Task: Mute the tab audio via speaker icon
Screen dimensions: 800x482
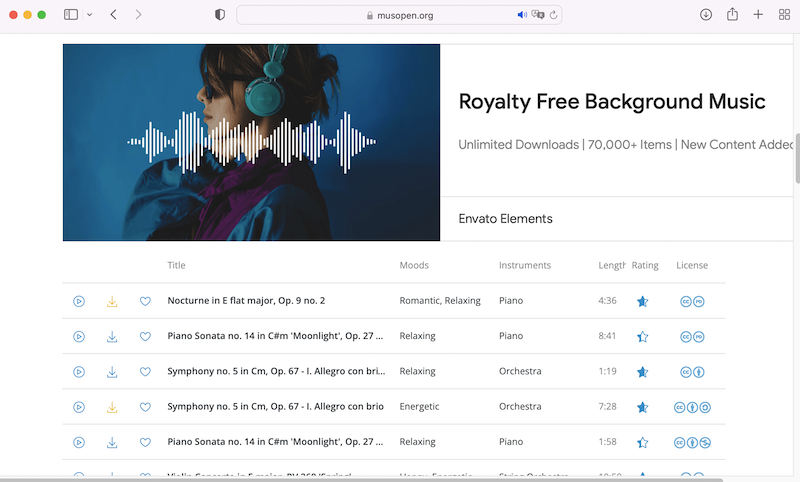Action: 521,15
